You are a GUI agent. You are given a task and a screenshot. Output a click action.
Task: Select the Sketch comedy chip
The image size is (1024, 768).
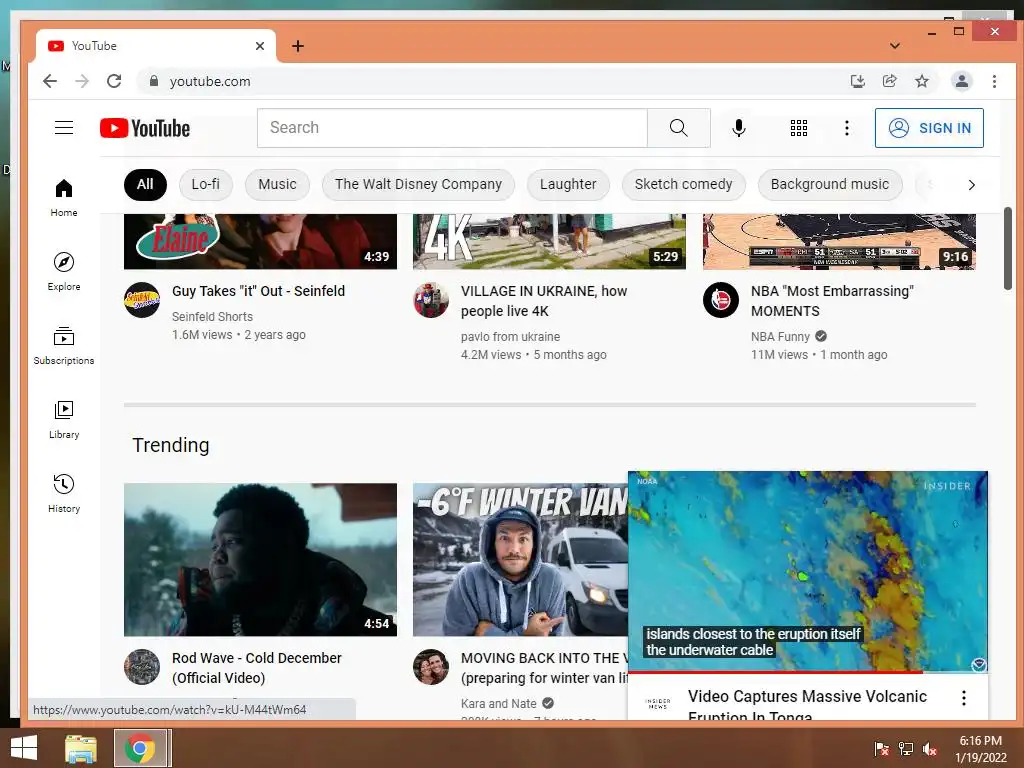pyautogui.click(x=683, y=185)
